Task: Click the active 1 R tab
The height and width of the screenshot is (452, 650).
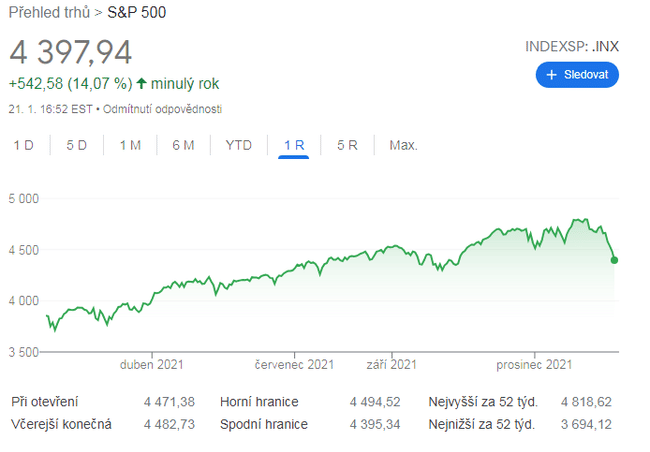Action: coord(294,145)
